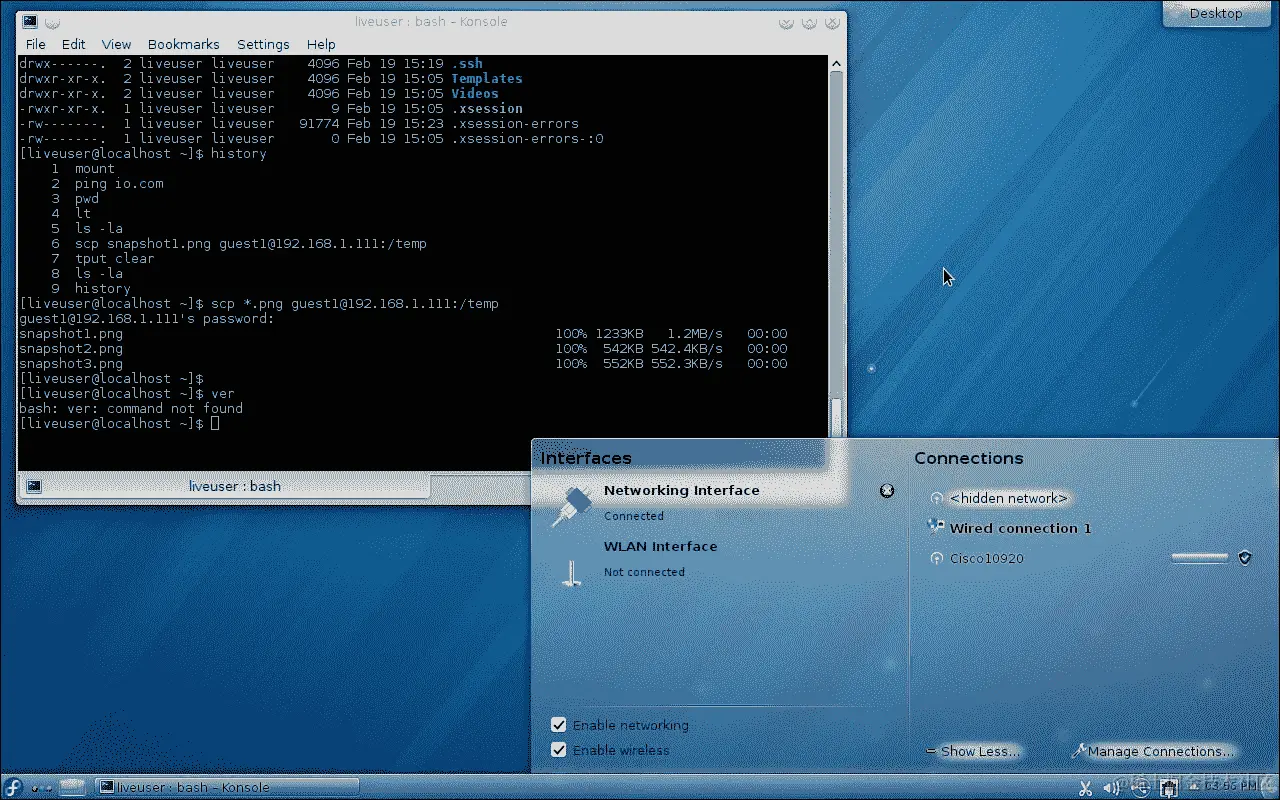This screenshot has height=800, width=1280.
Task: Open the volume control in system tray
Action: pyautogui.click(x=1111, y=788)
